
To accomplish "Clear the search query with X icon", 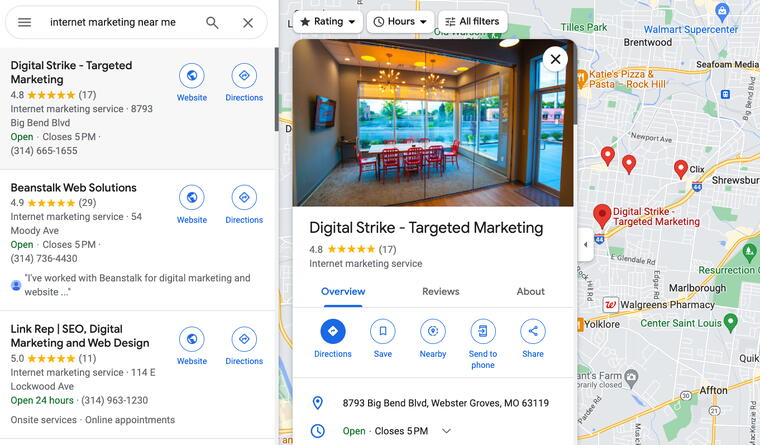I will pyautogui.click(x=248, y=22).
